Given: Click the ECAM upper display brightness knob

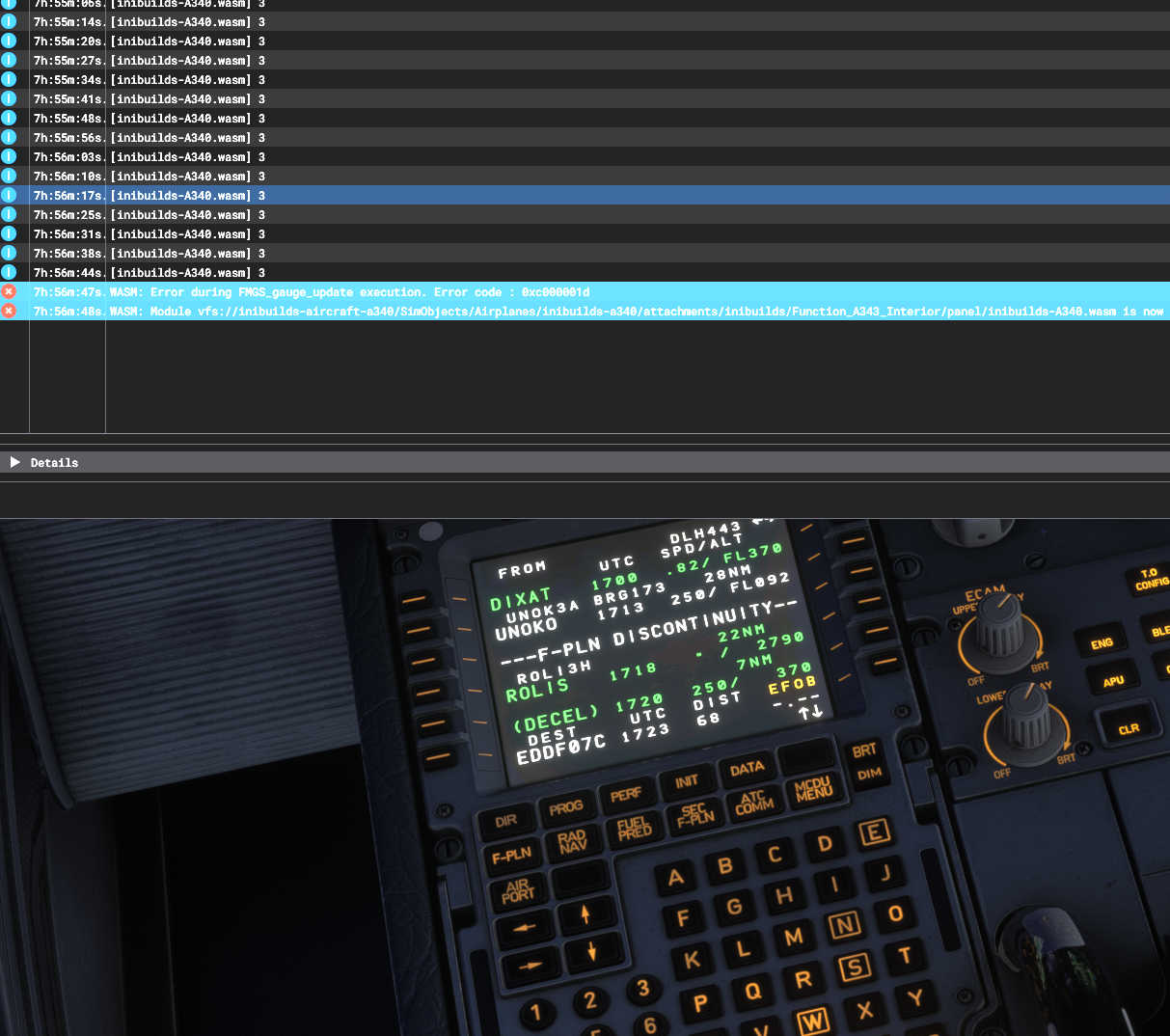Looking at the screenshot, I should [1000, 632].
